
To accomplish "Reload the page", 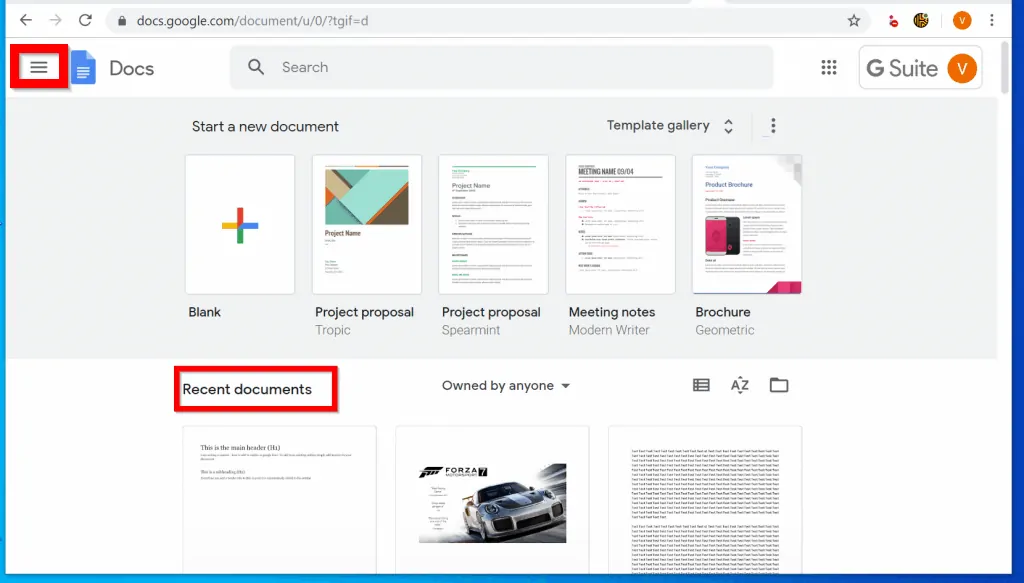I will click(86, 19).
